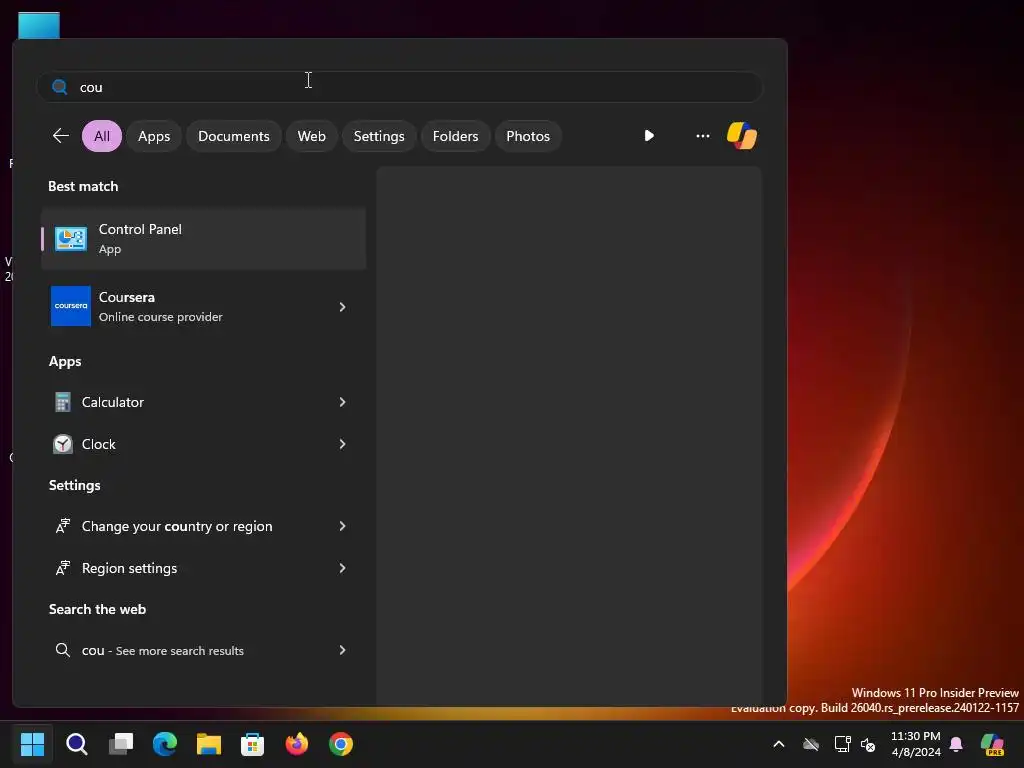Launch Firefox from taskbar
This screenshot has width=1024, height=768.
point(296,744)
